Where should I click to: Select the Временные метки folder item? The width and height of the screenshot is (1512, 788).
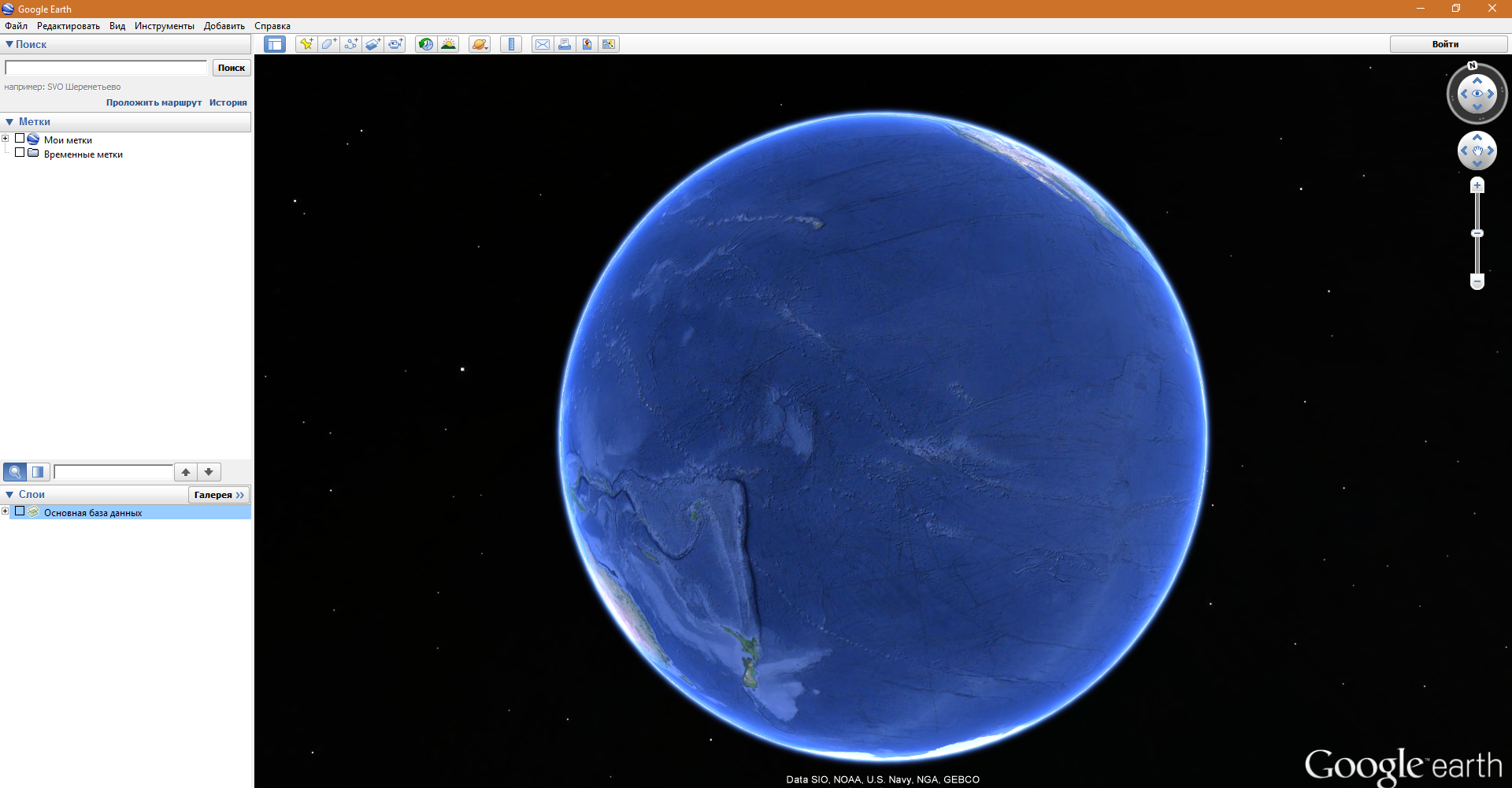click(x=83, y=154)
